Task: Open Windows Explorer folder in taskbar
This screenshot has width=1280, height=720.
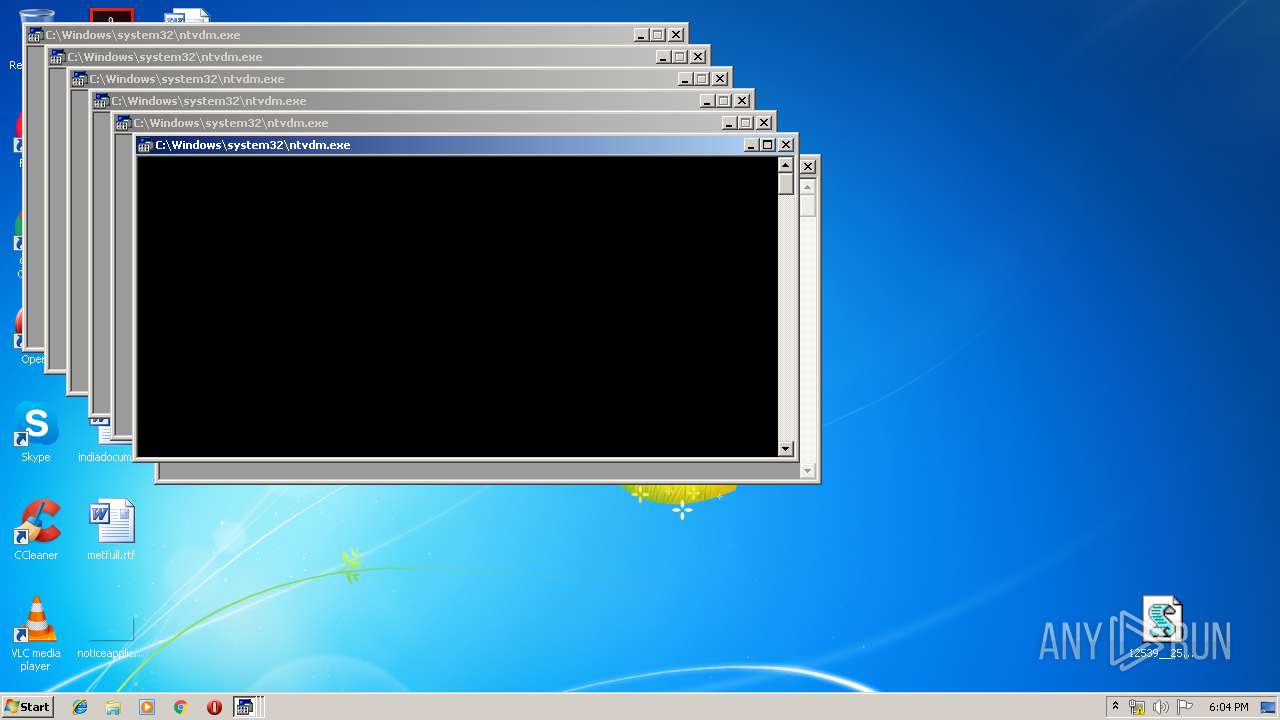Action: 113,707
